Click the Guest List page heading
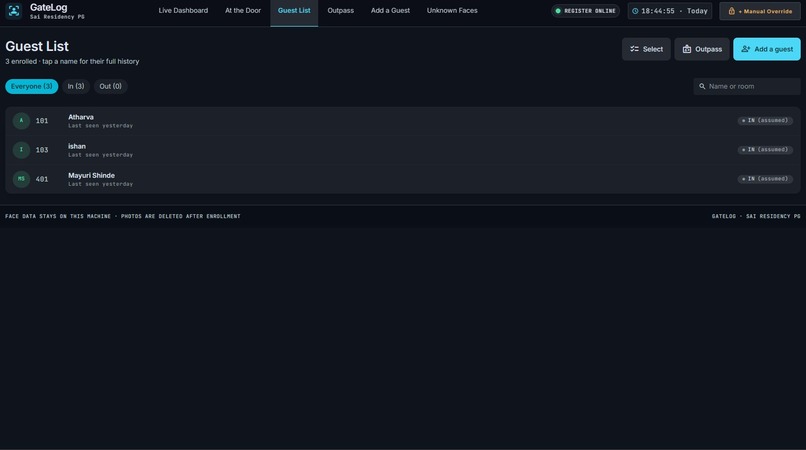Image resolution: width=806 pixels, height=450 pixels. (37, 46)
